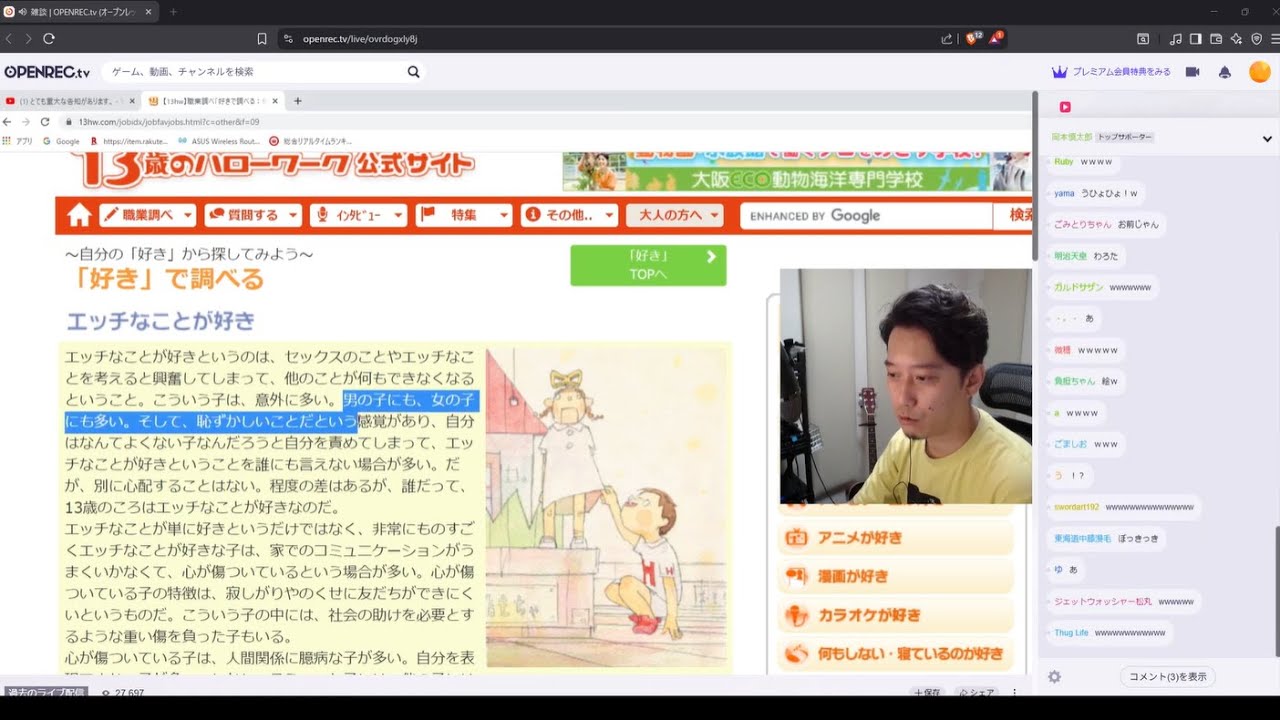This screenshot has width=1280, height=720.
Task: Click the streamer webcam overlay
Action: (x=905, y=386)
